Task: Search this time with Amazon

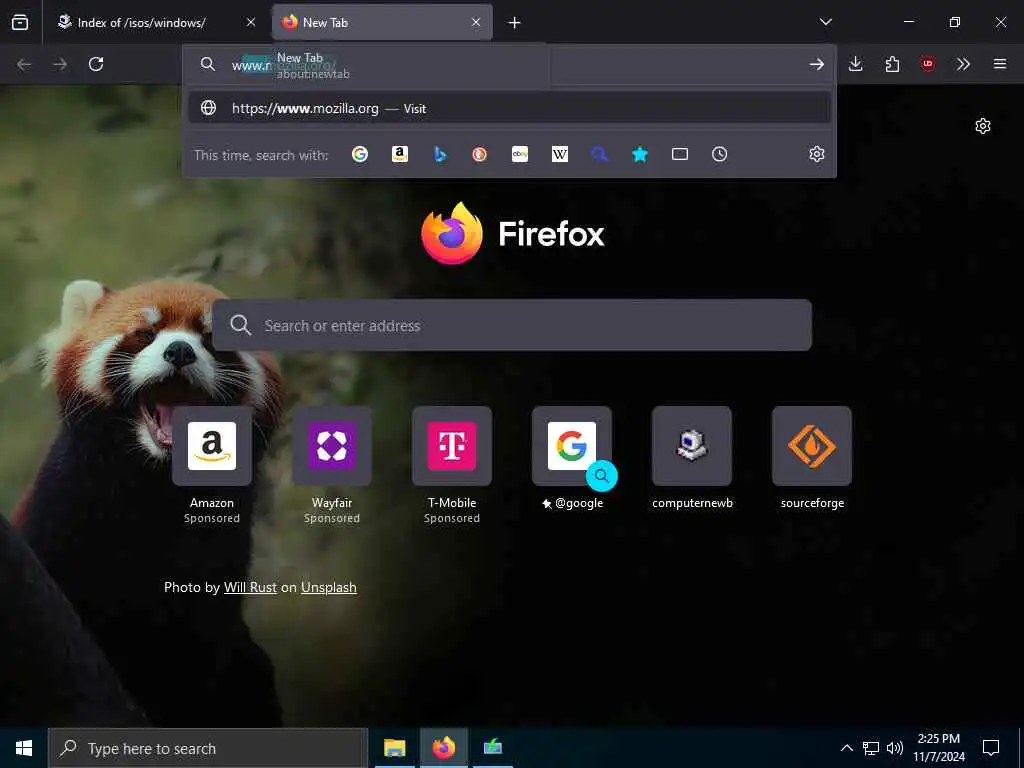Action: (400, 154)
